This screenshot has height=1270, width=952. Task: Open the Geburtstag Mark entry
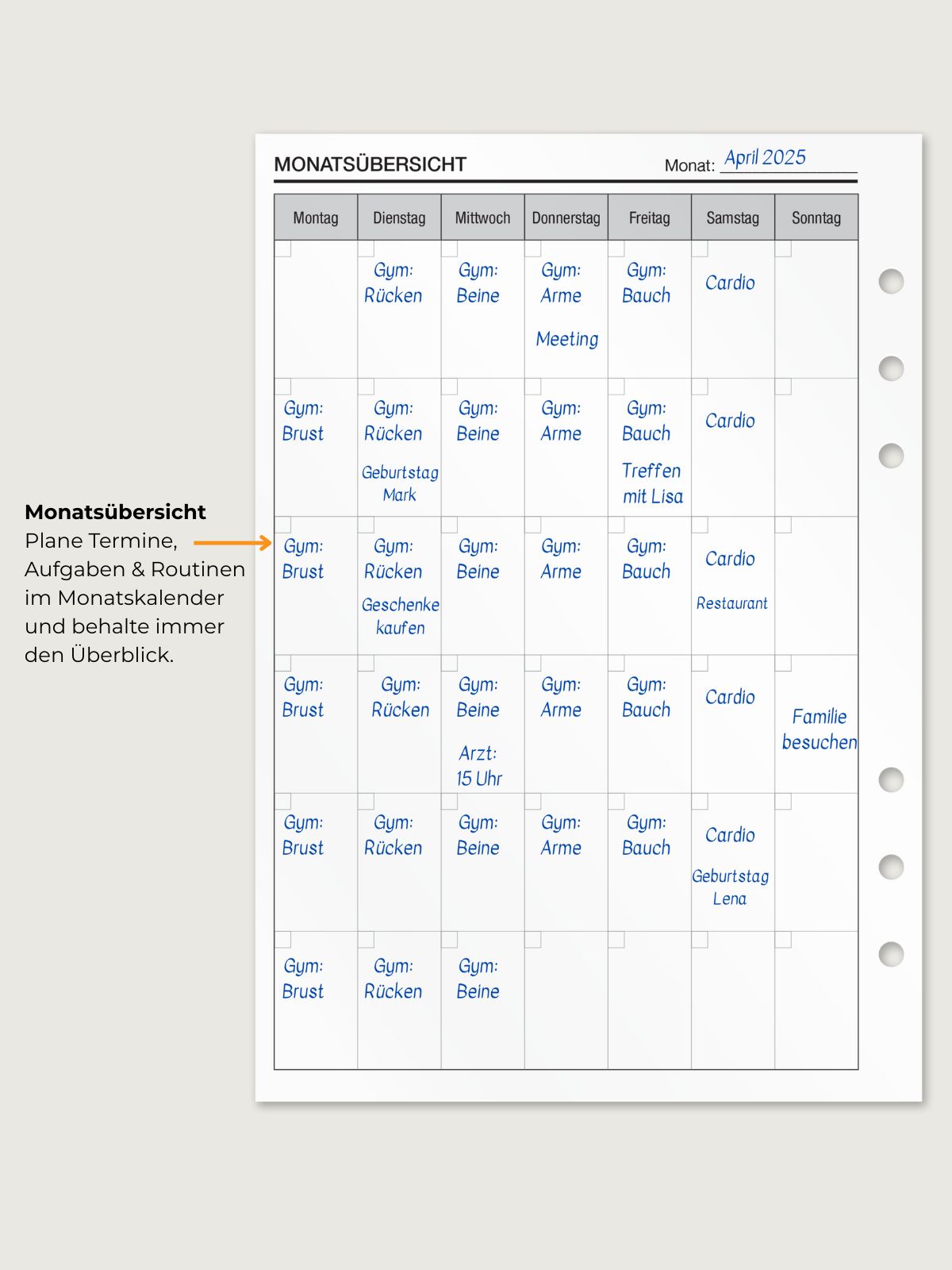coord(400,483)
